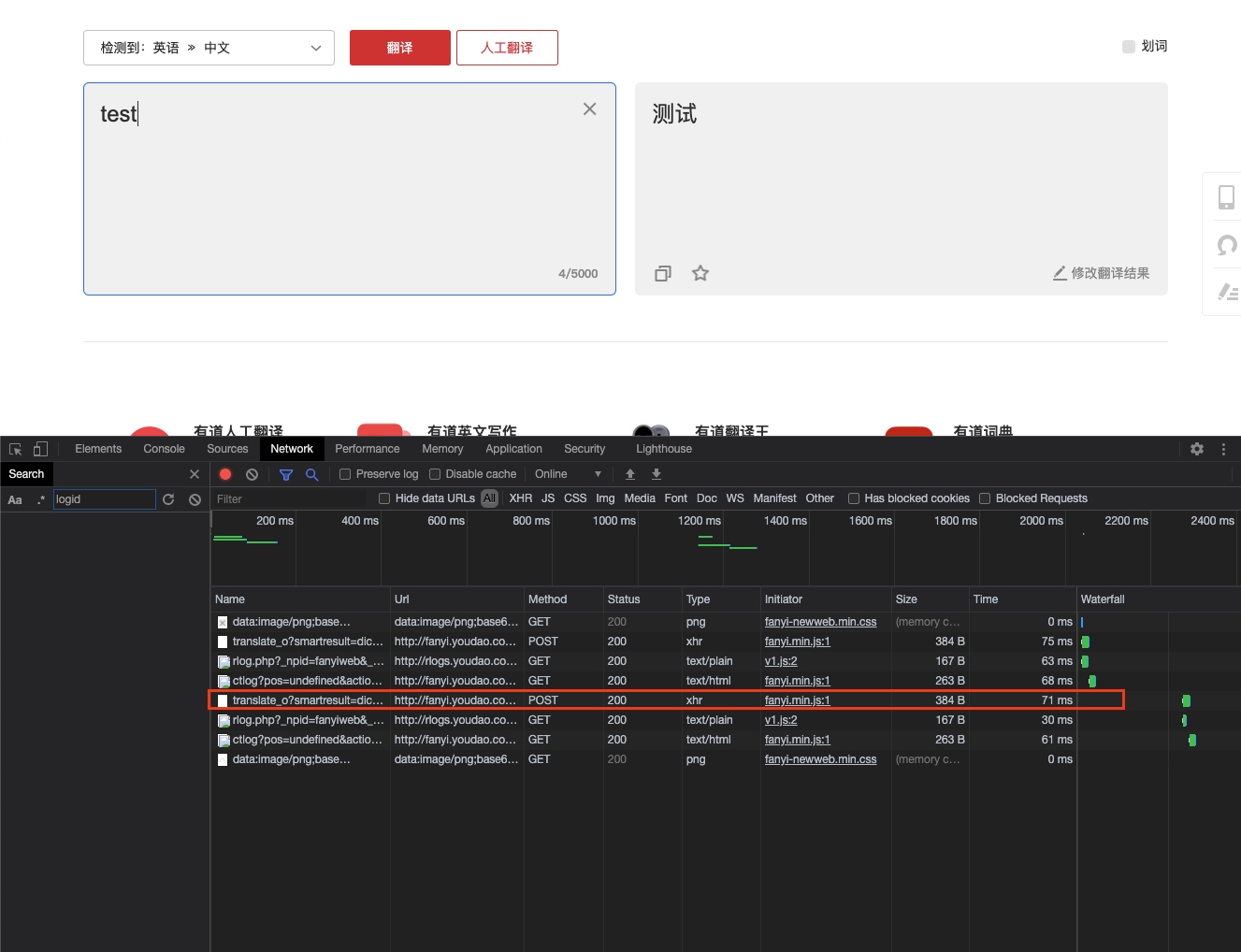The height and width of the screenshot is (952, 1241).
Task: Close the Search panel
Action: 195,474
